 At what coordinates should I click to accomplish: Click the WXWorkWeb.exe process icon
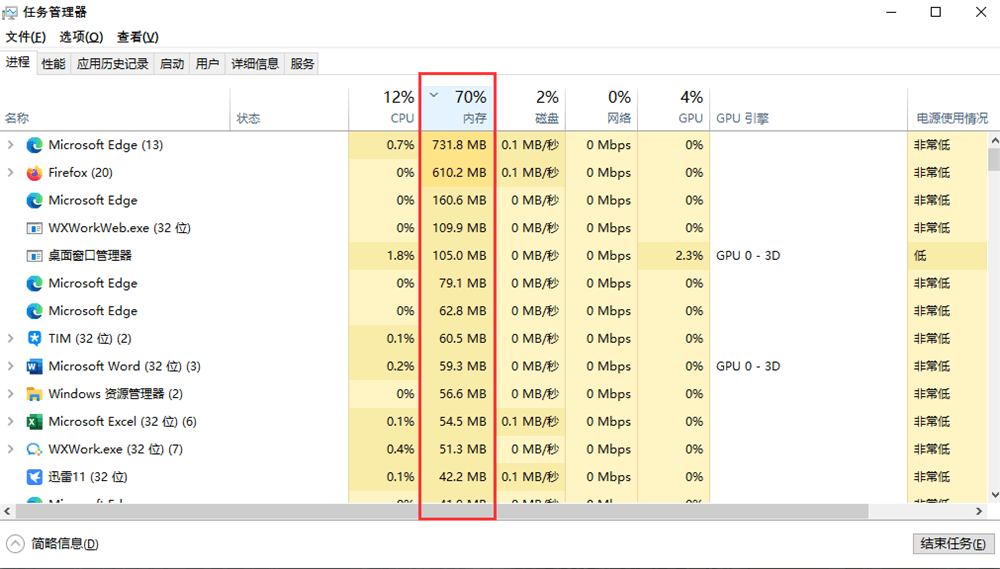[x=34, y=228]
